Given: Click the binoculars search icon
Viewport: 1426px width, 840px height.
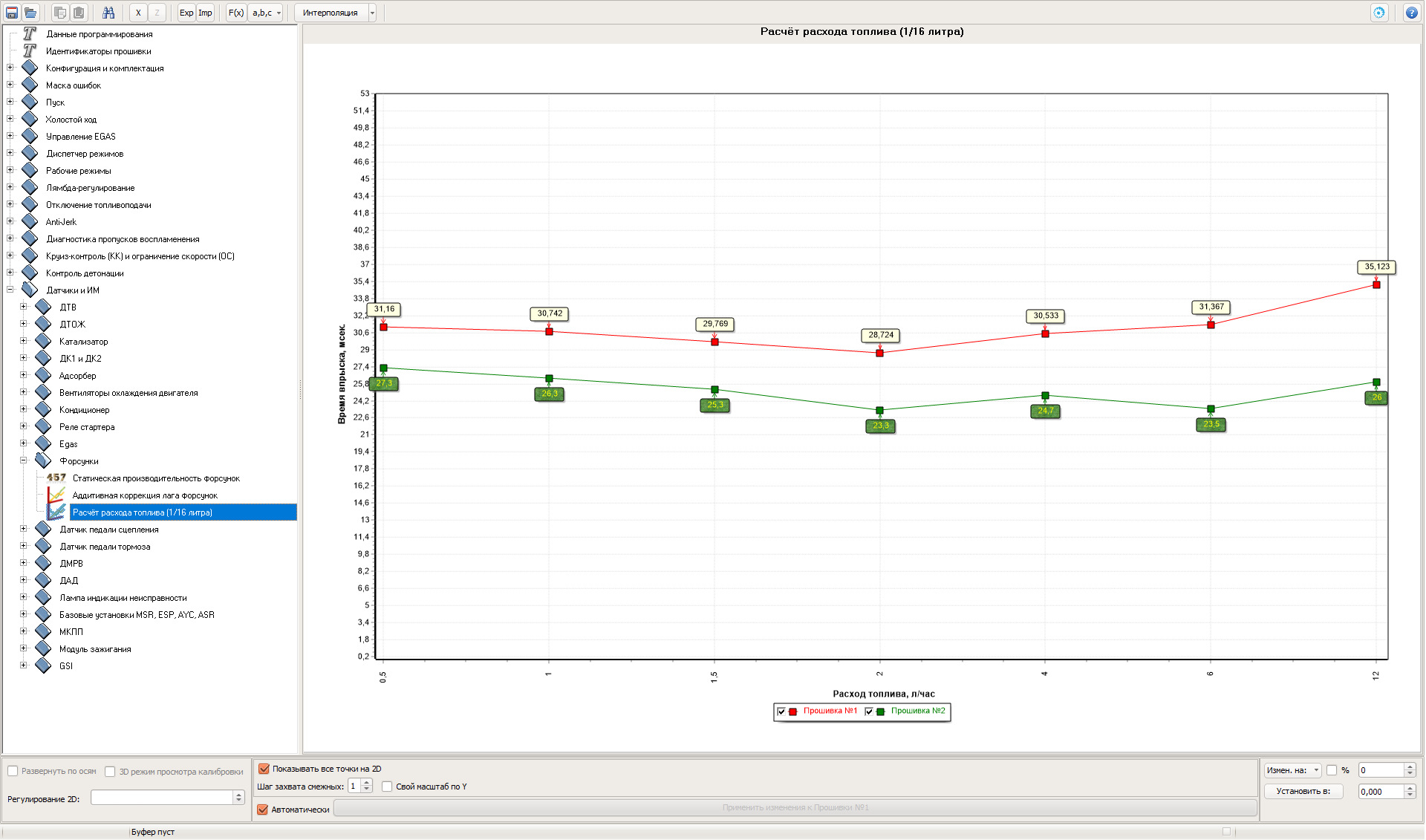Looking at the screenshot, I should coord(108,13).
